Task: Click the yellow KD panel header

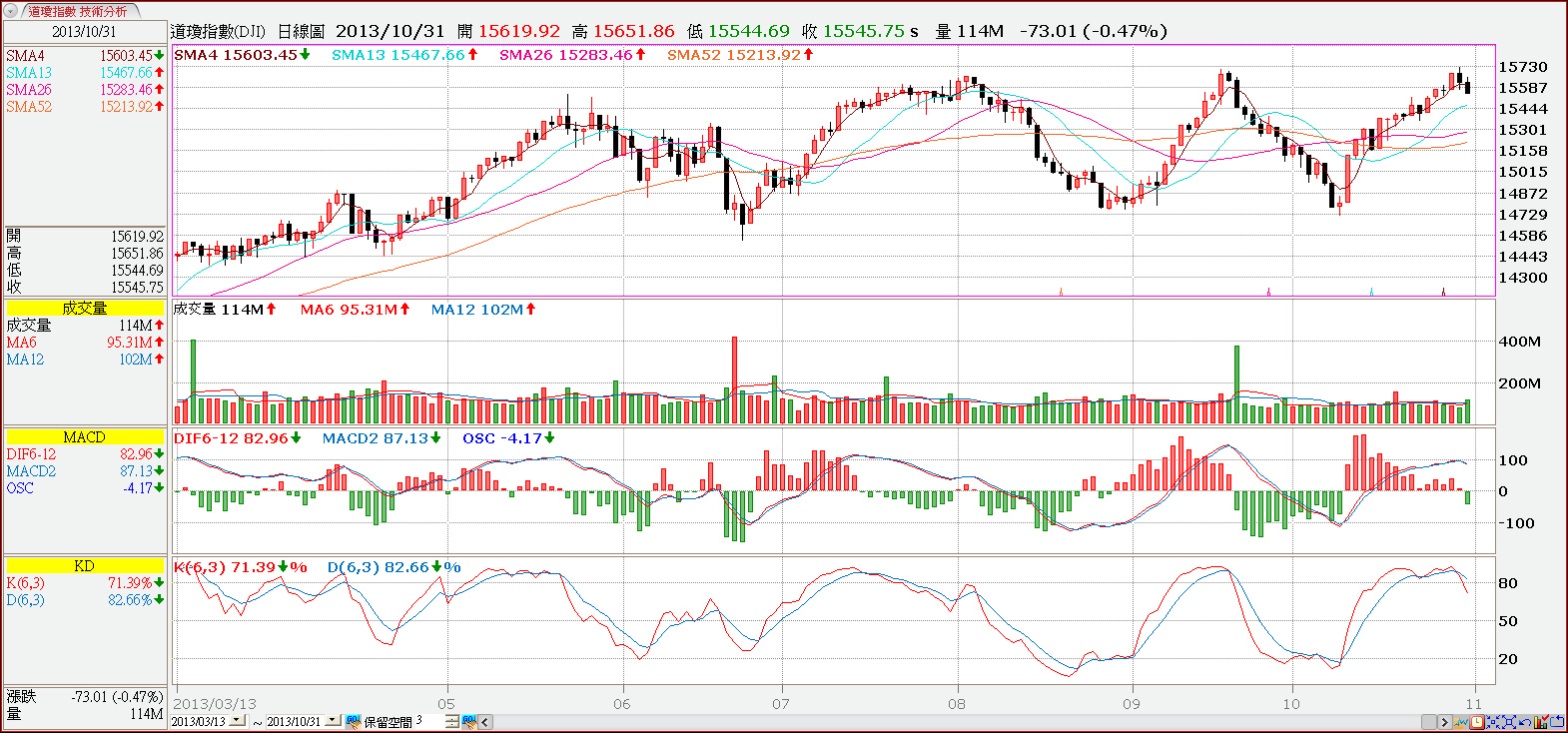Action: coord(84,566)
